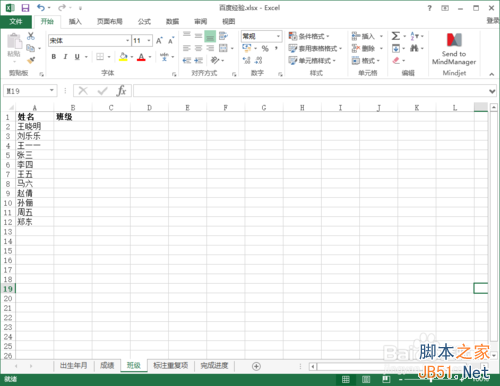Apply the yellow fill color bucket
This screenshot has width=500, height=386.
[123, 57]
